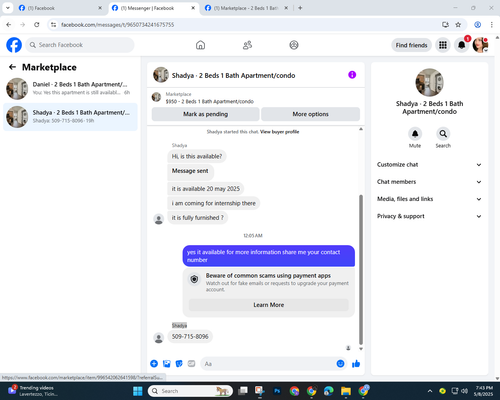
Task: Open File Explorer from taskbar
Action: (346, 391)
